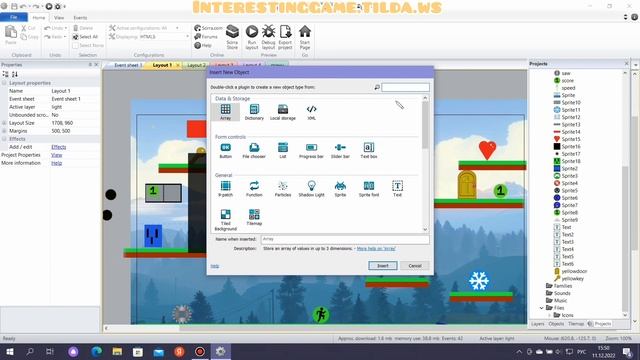This screenshot has height=360, width=640.
Task: Click Export project in the ribbon
Action: coord(285,37)
